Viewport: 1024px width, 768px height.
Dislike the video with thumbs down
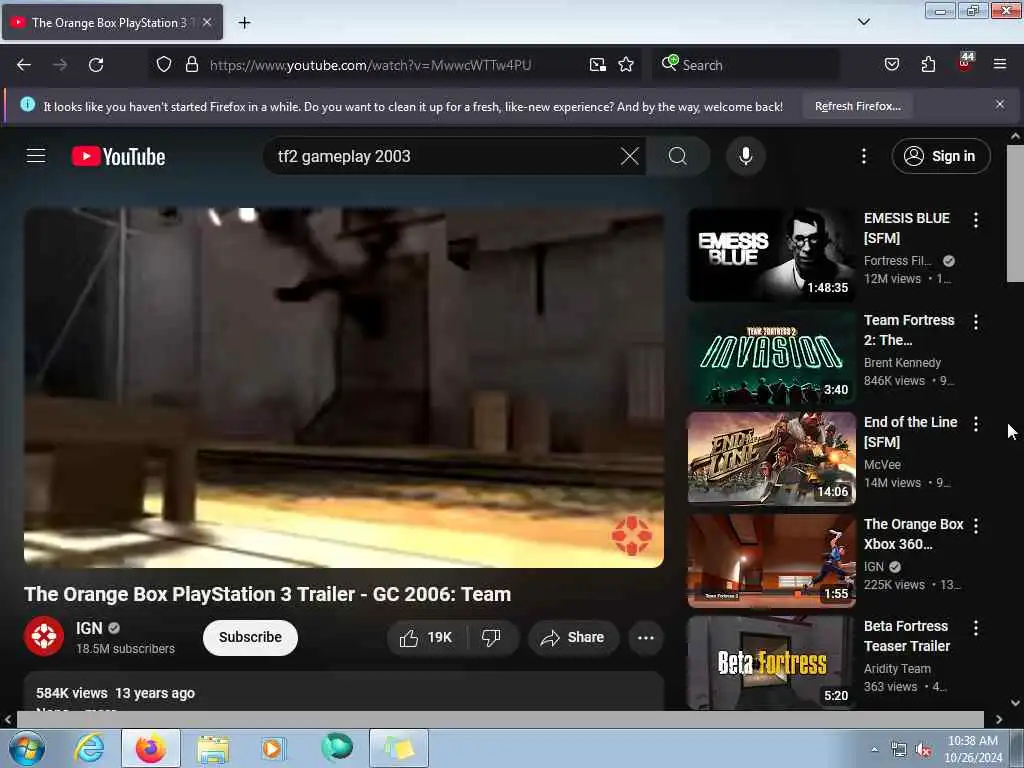click(491, 638)
